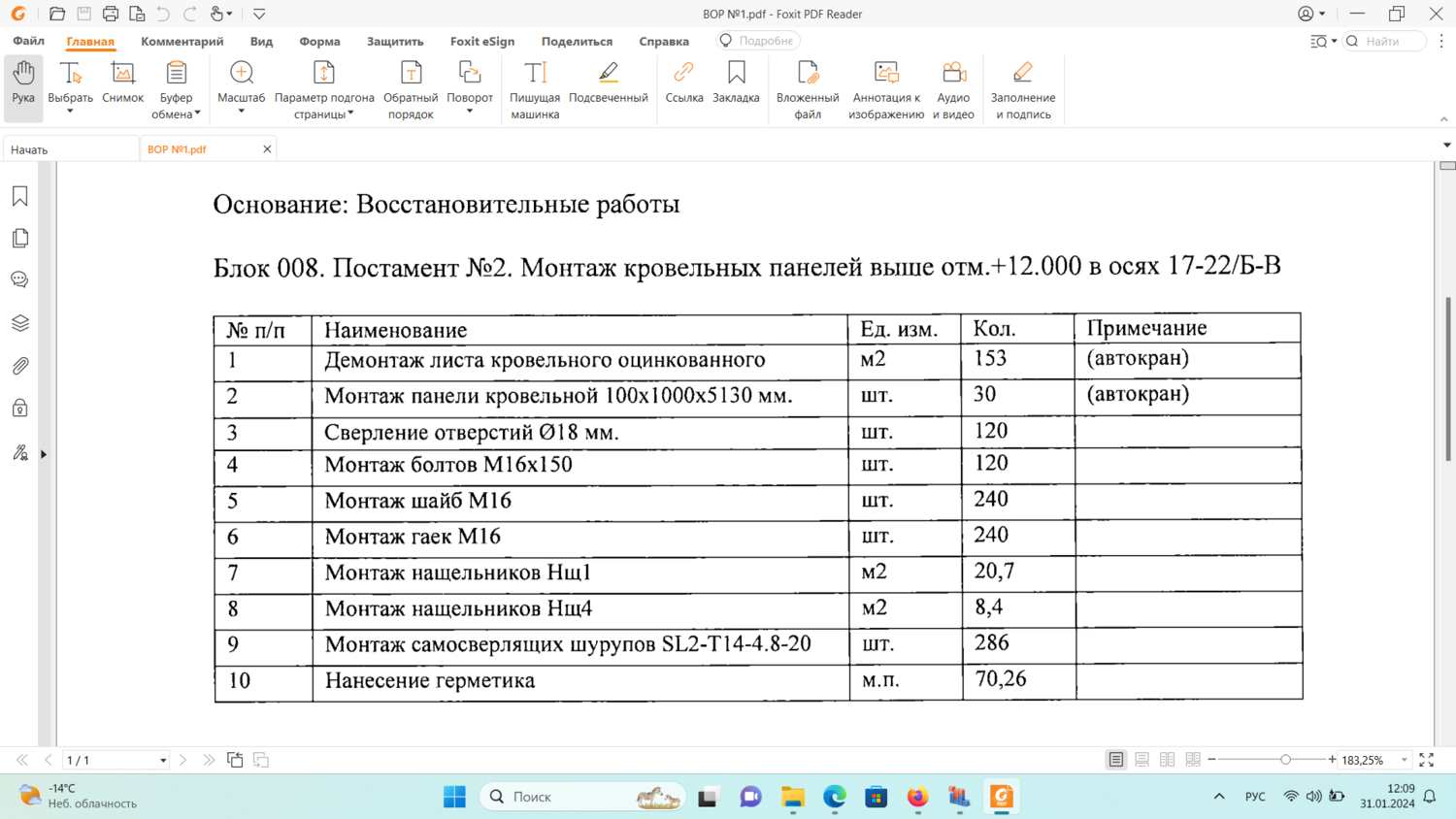This screenshot has width=1456, height=819.
Task: Open the zoom percentage dropdown 183,25%
Action: click(x=1404, y=761)
